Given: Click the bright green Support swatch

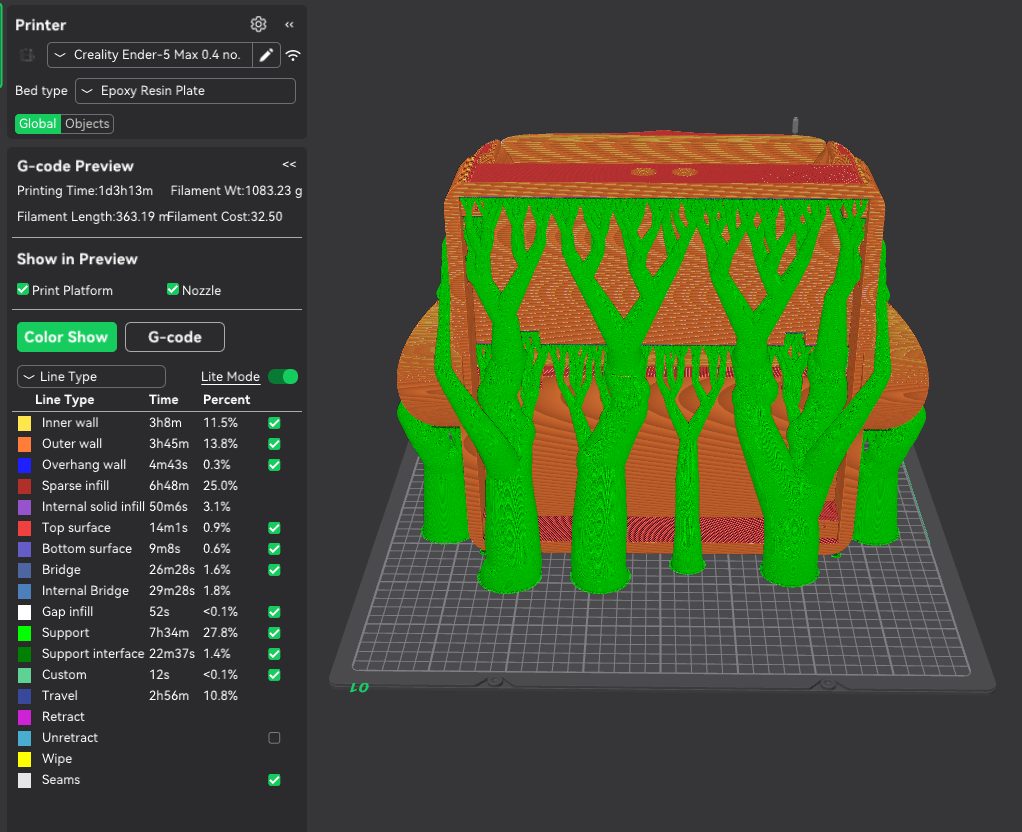Looking at the screenshot, I should (x=24, y=632).
